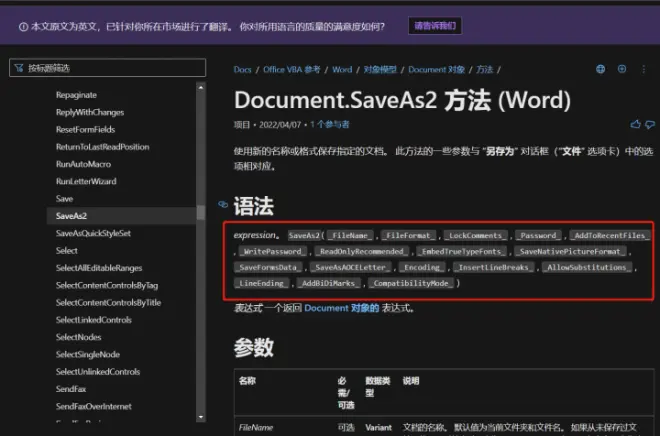The width and height of the screenshot is (660, 436).
Task: Click the _SaveNativePictureFormat_ parameter
Action: (570, 252)
